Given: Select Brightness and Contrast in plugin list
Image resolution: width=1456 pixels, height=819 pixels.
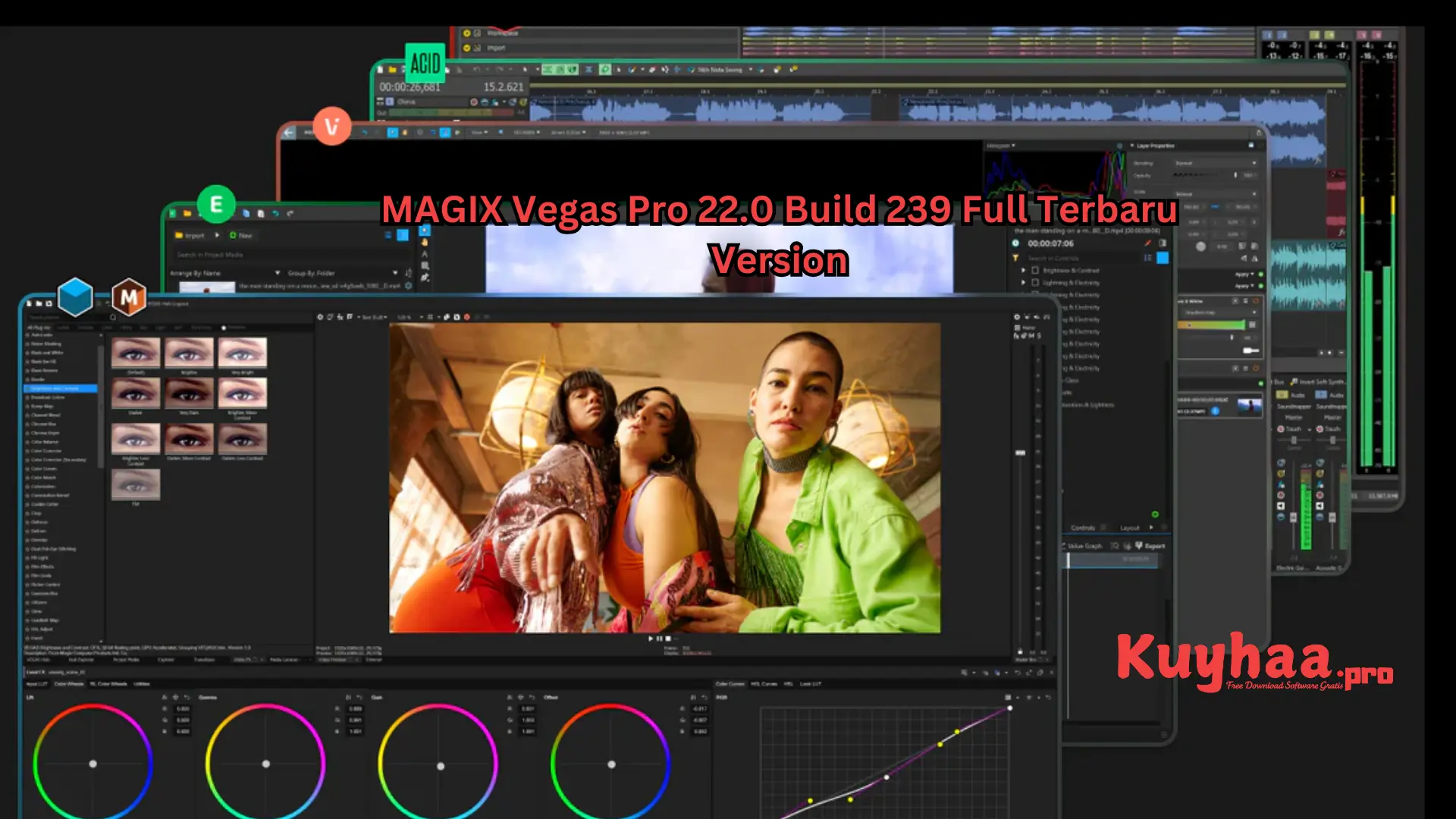Looking at the screenshot, I should (59, 388).
